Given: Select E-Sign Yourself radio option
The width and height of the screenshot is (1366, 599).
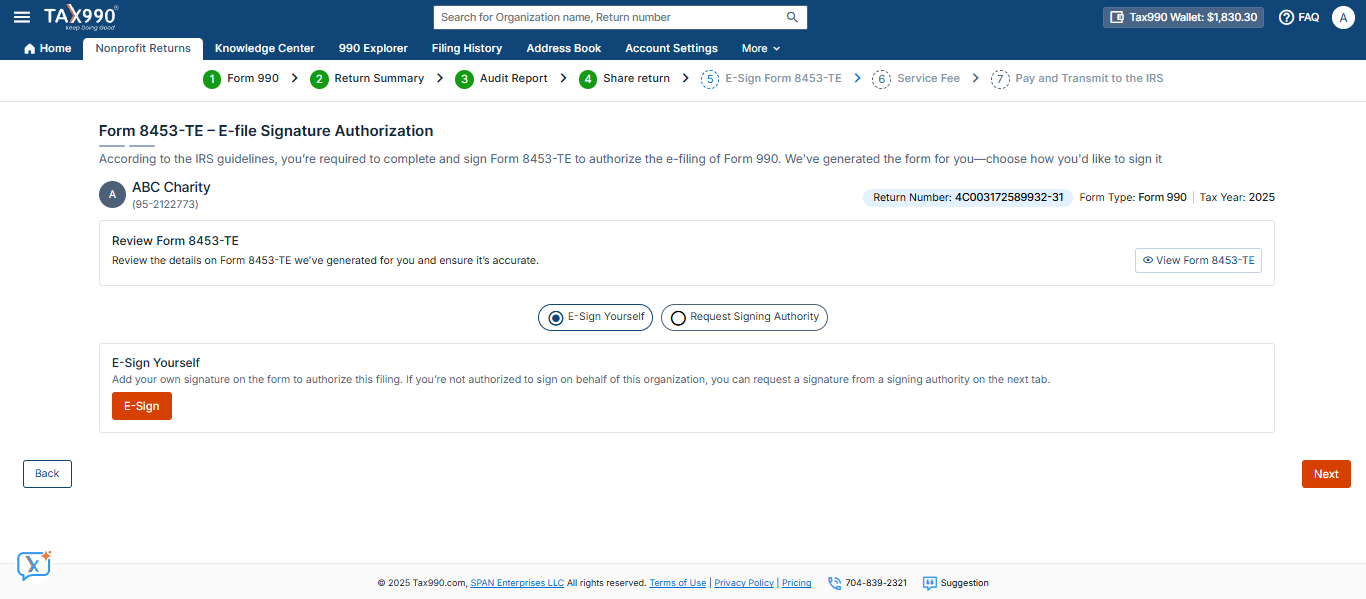Looking at the screenshot, I should [595, 317].
